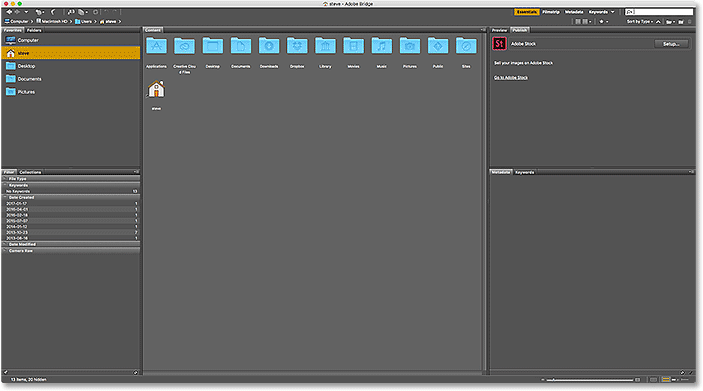
Task: Go forward with the forward arrow
Action: [x=17, y=12]
